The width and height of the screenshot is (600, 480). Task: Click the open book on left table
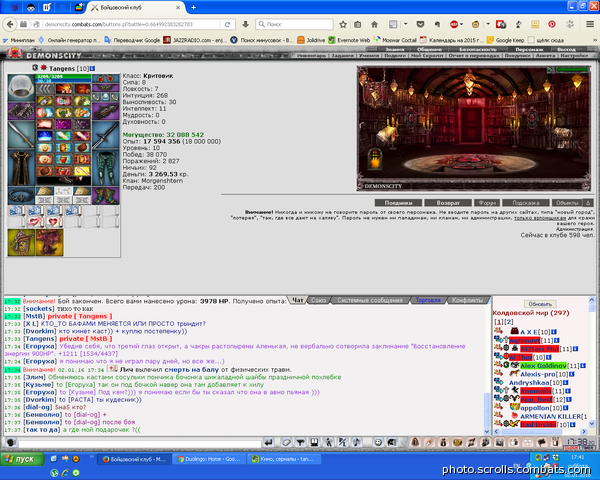[386, 136]
